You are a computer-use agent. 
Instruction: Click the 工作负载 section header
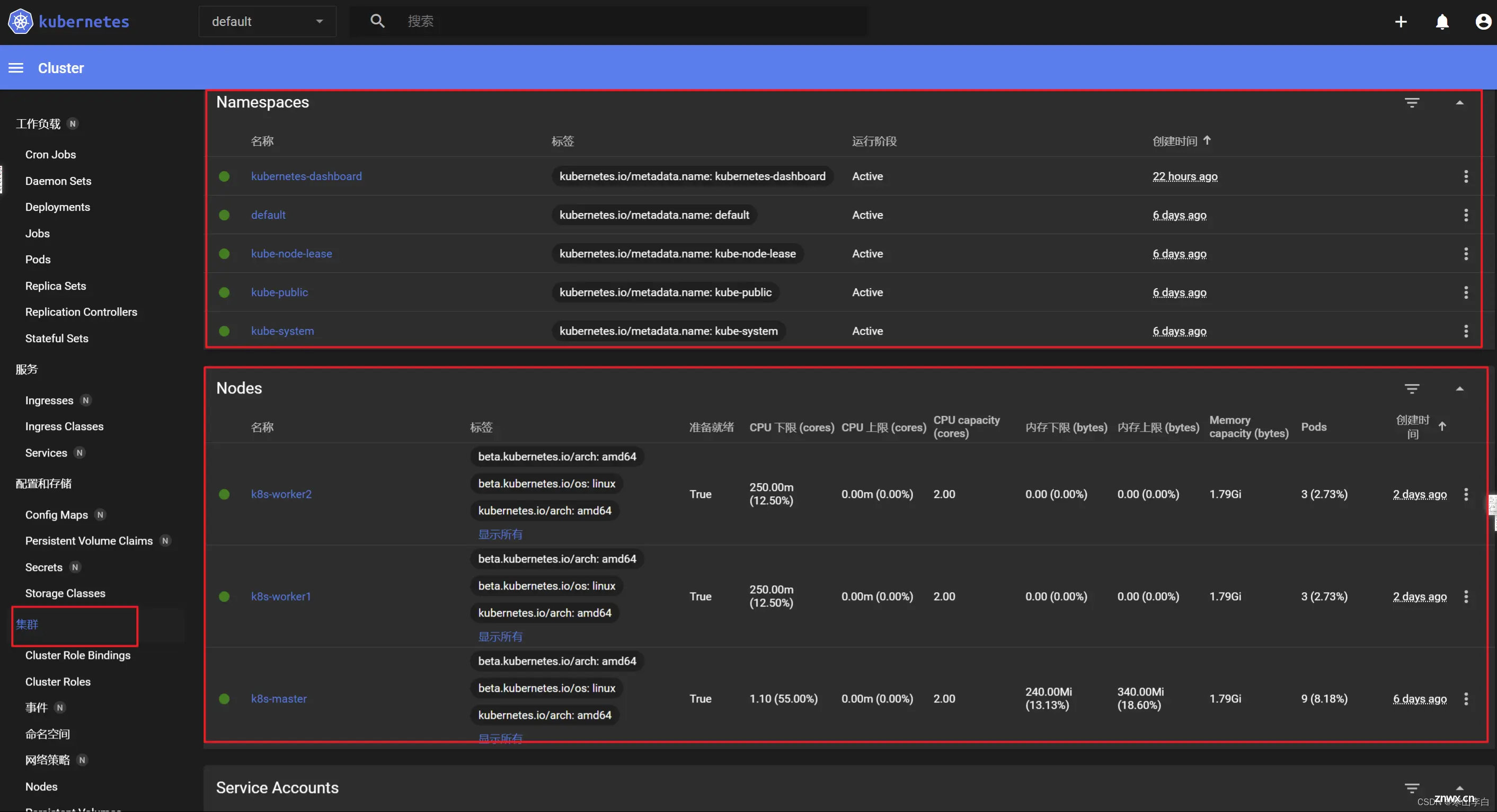(38, 124)
